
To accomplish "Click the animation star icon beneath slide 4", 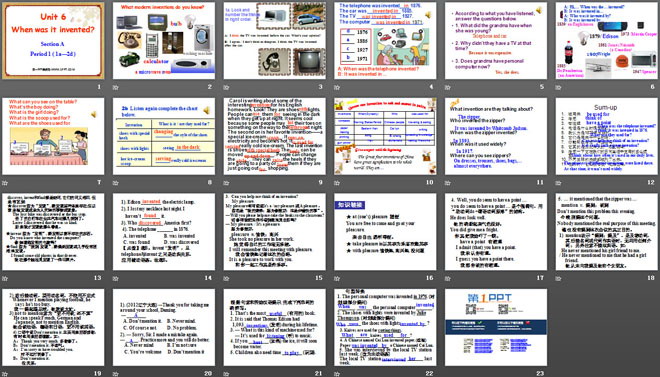I will [x=337, y=88].
